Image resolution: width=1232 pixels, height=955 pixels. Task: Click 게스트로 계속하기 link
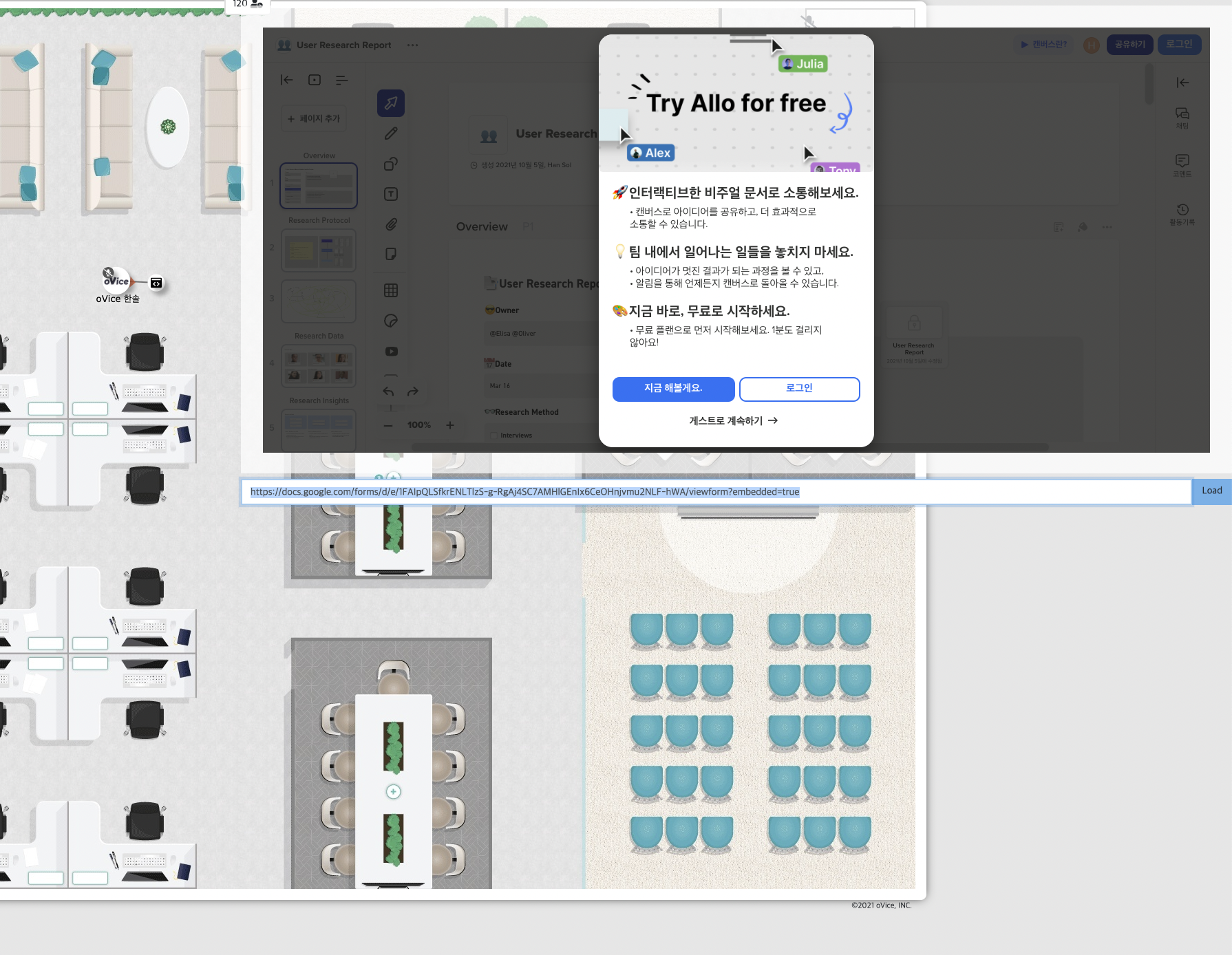734,420
